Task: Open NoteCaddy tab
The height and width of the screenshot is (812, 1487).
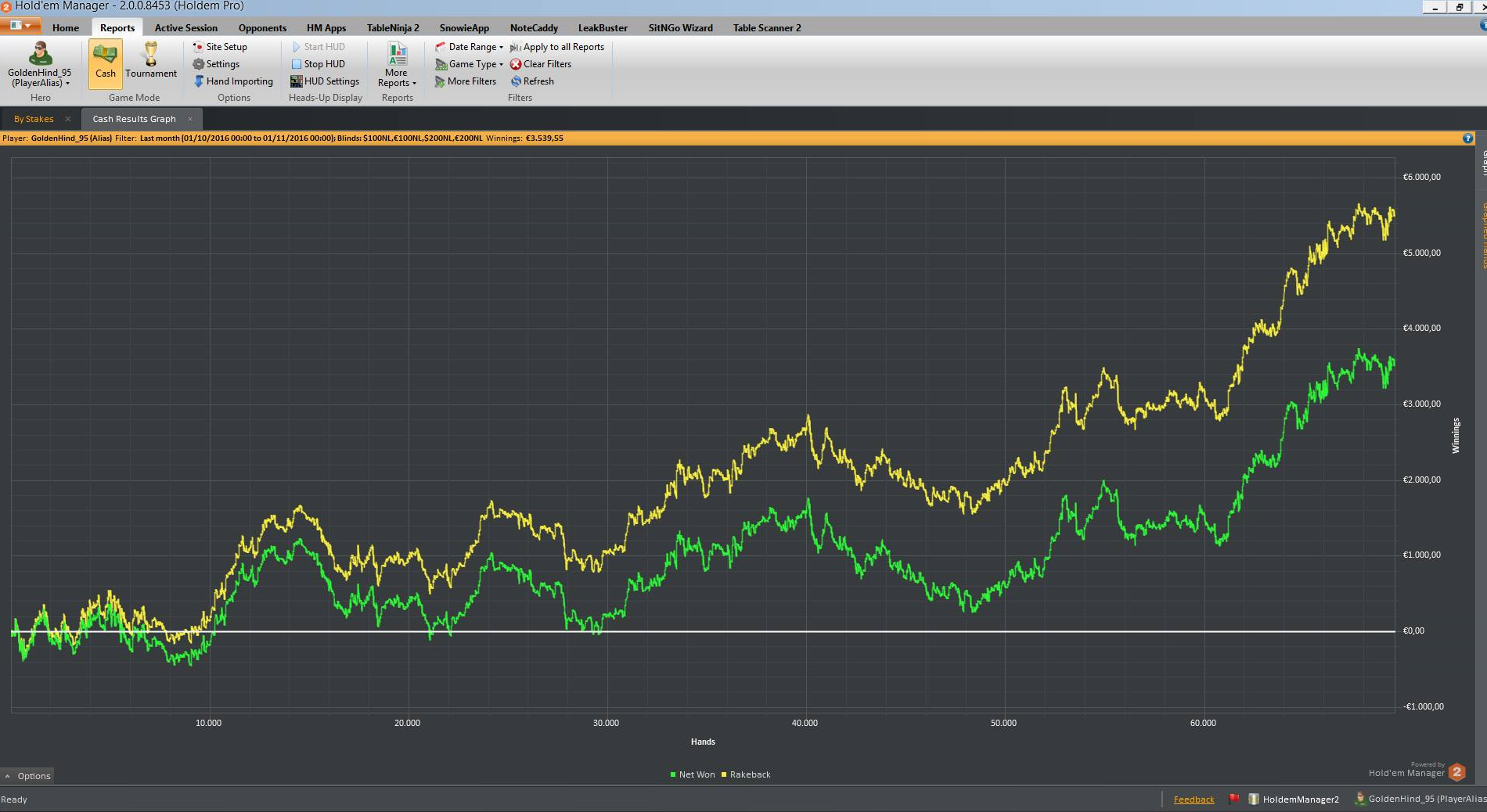Action: pos(534,28)
